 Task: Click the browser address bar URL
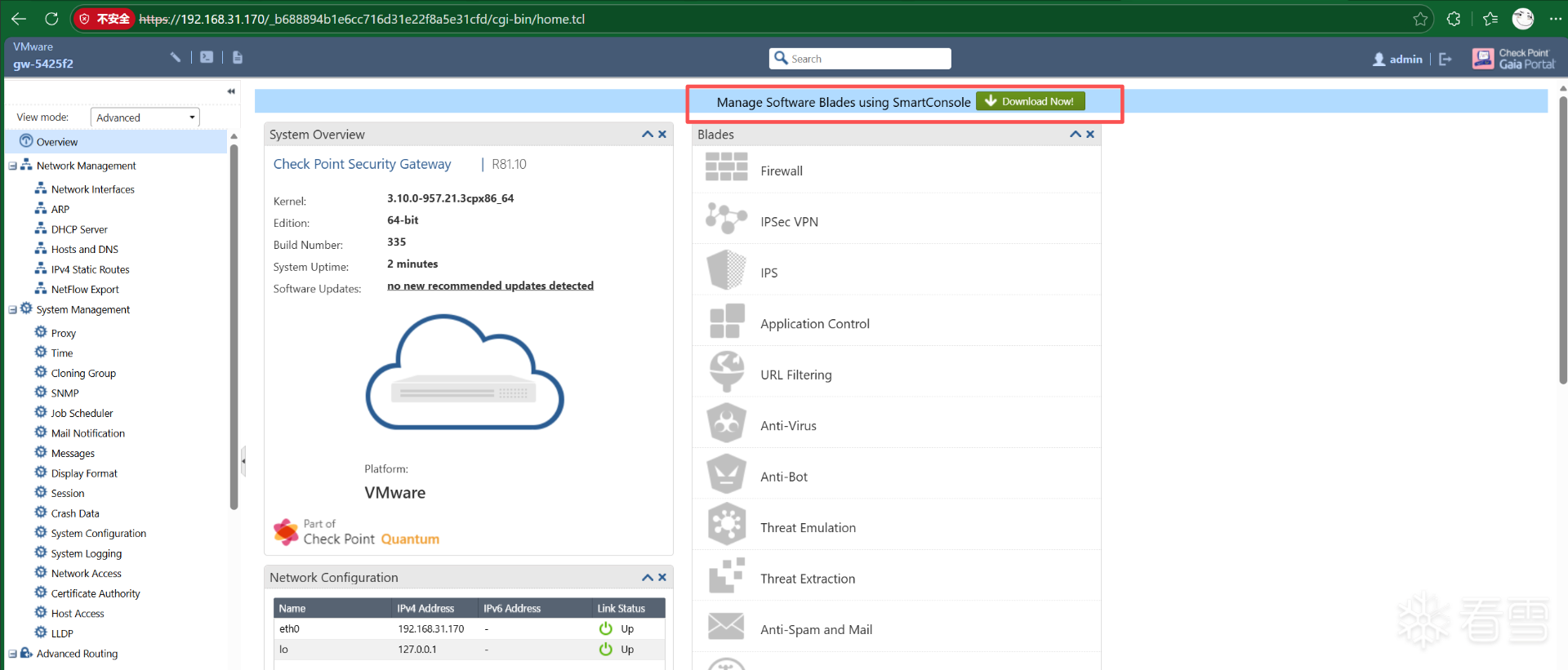click(362, 19)
